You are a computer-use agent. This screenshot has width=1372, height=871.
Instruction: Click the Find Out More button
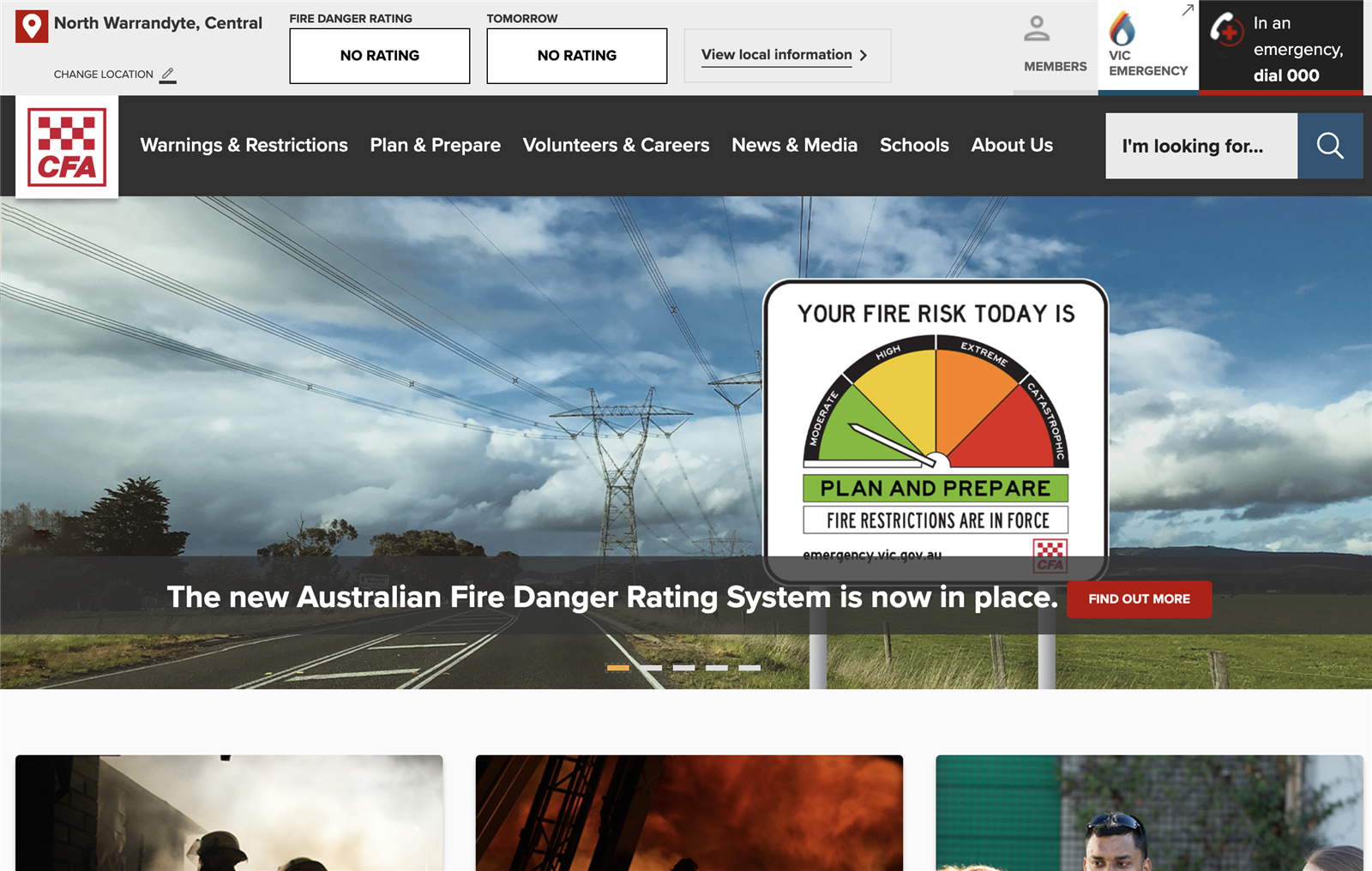1139,599
